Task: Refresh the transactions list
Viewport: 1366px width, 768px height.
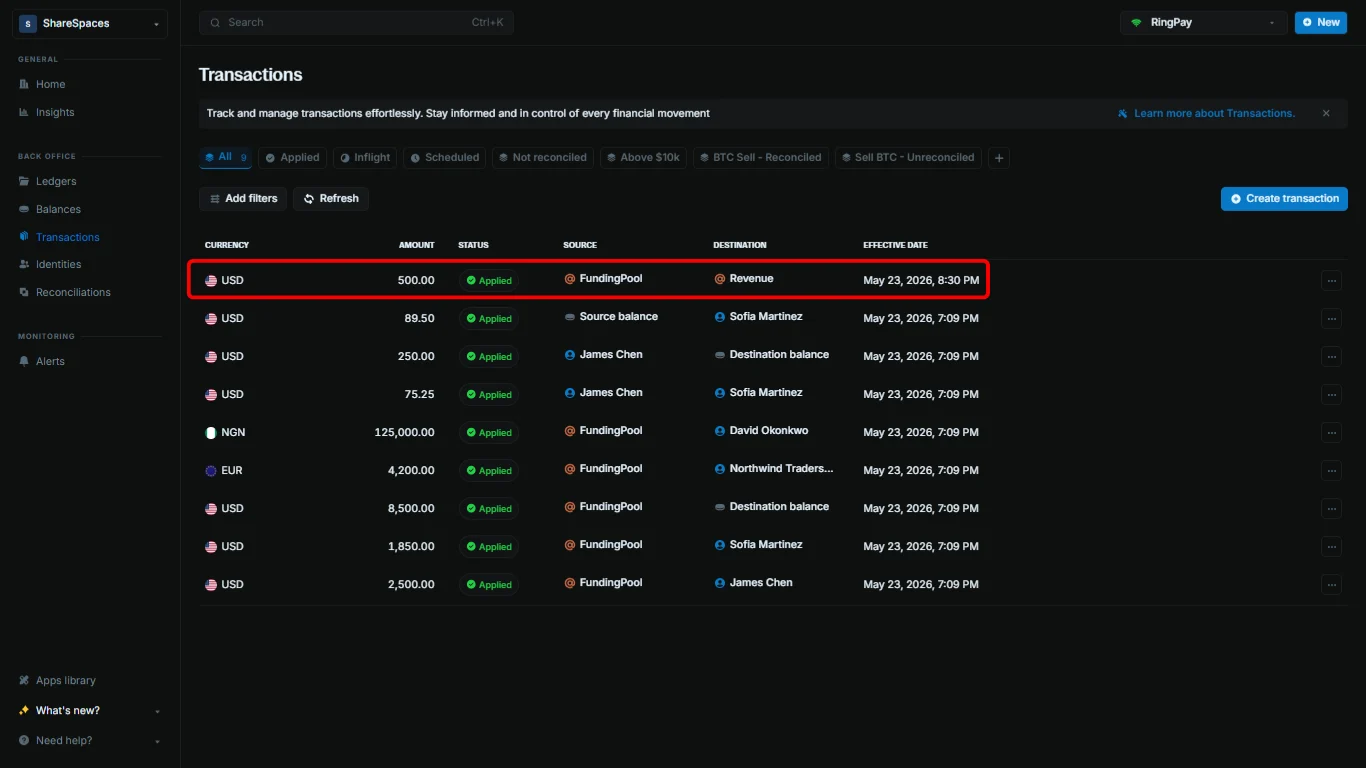Action: coord(331,198)
